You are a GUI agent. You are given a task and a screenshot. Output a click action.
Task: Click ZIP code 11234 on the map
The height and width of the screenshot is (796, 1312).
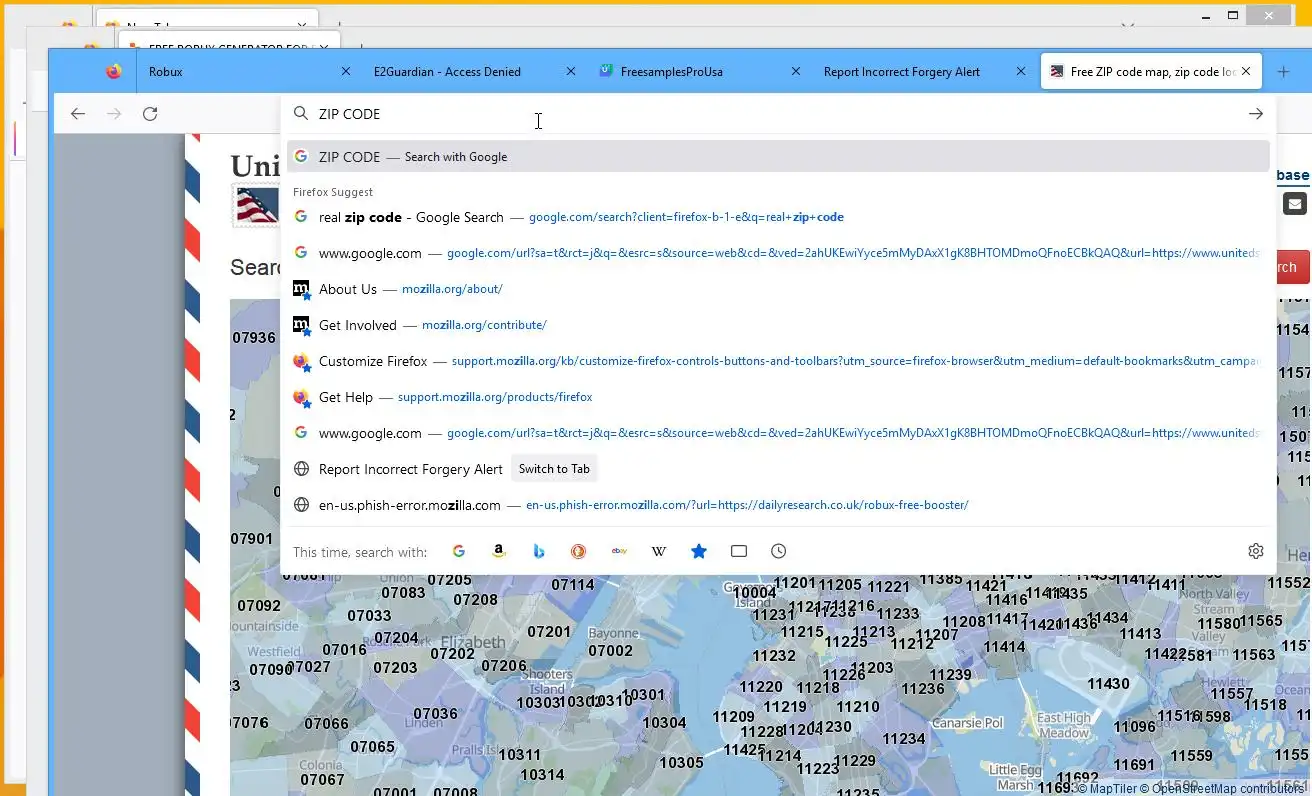pos(904,739)
